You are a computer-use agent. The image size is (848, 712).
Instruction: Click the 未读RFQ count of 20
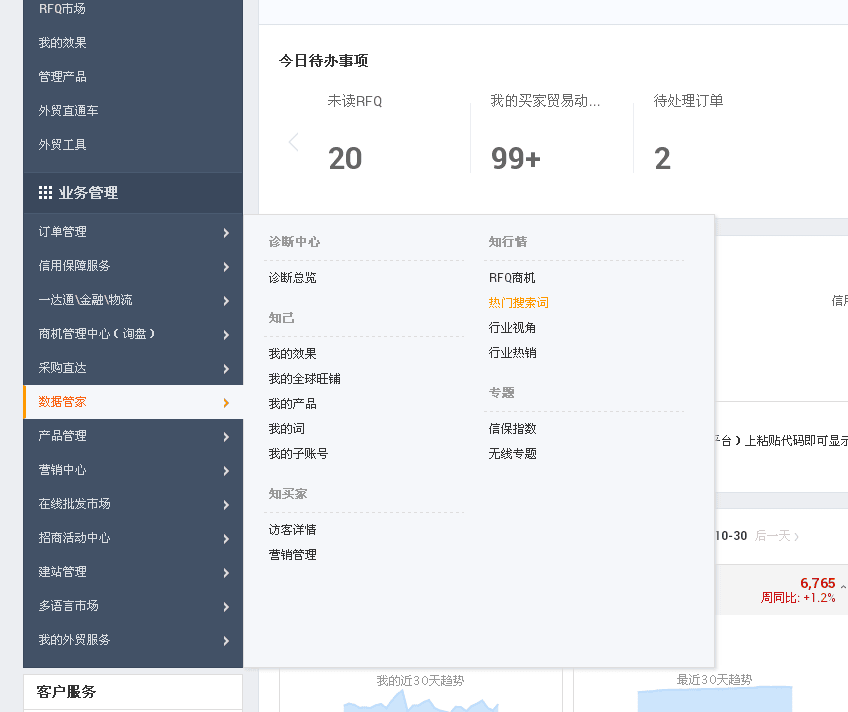(x=345, y=159)
